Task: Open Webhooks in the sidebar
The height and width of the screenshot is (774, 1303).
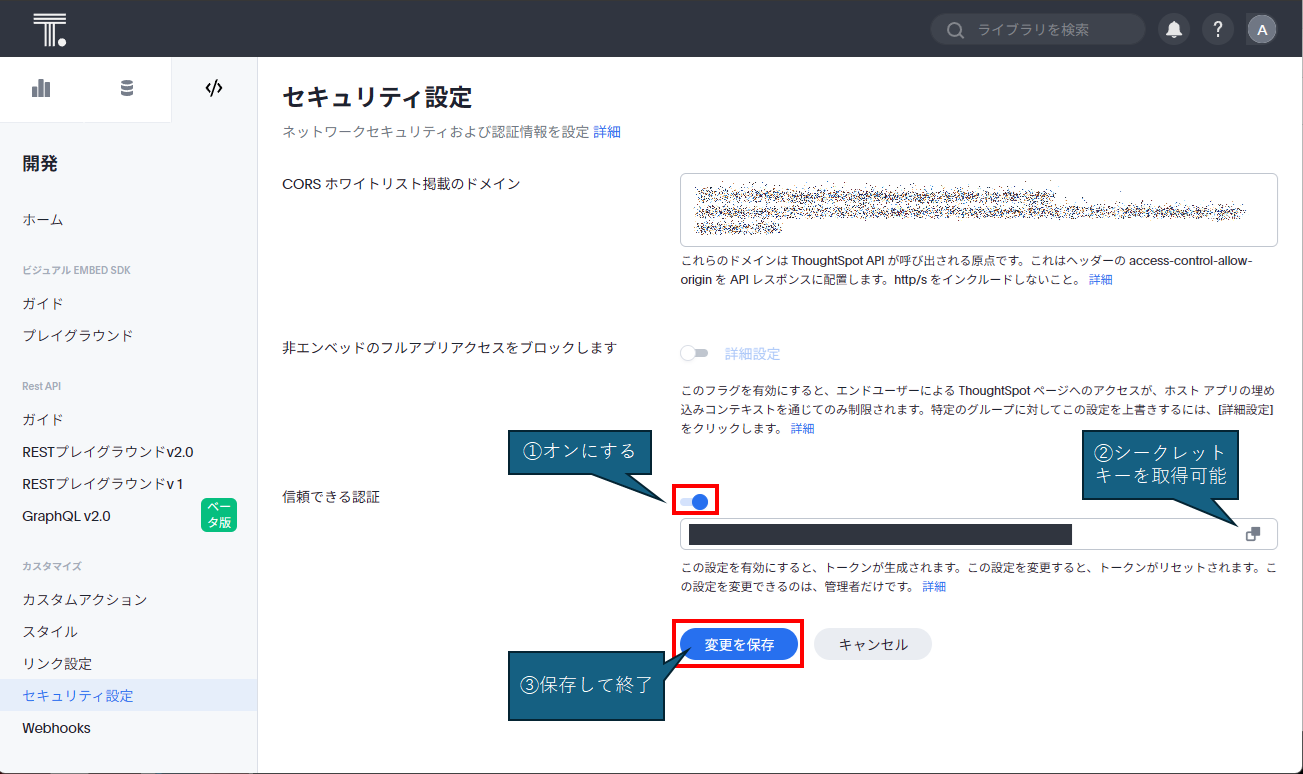Action: pos(57,728)
